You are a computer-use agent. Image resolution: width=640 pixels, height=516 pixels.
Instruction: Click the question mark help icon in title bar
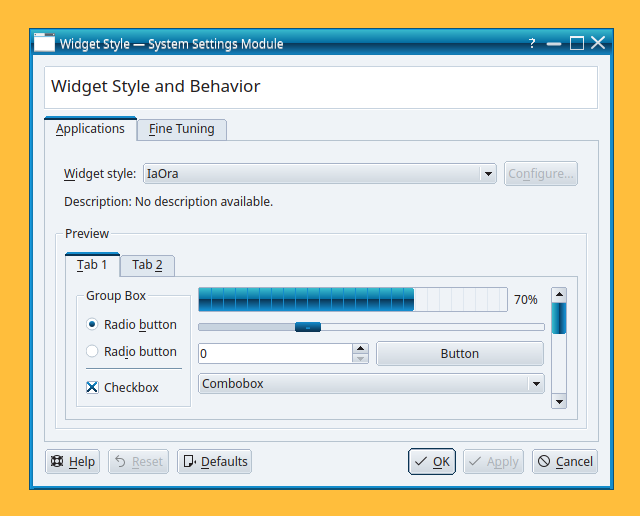pyautogui.click(x=532, y=43)
